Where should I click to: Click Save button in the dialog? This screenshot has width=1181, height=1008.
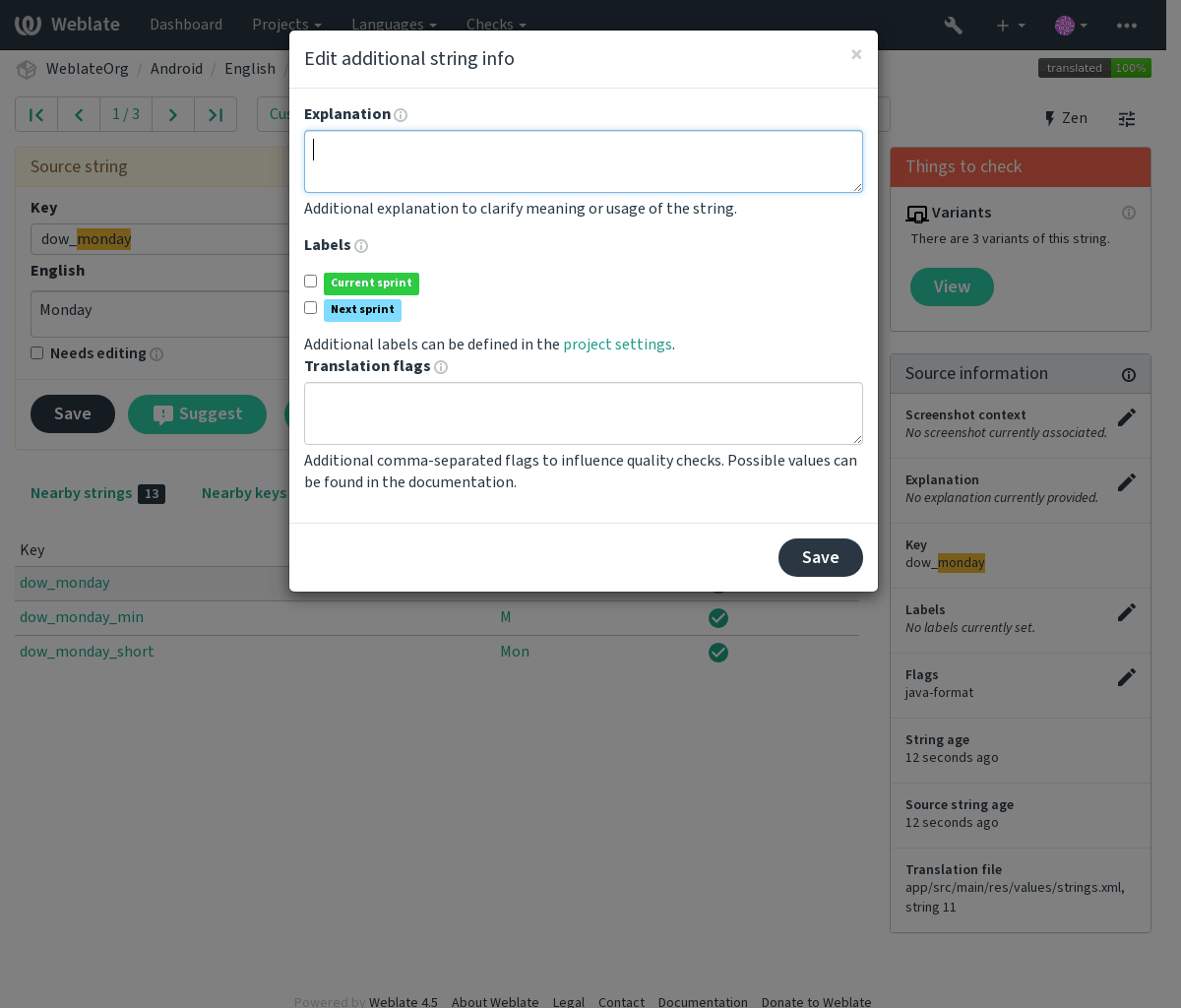pyautogui.click(x=821, y=557)
